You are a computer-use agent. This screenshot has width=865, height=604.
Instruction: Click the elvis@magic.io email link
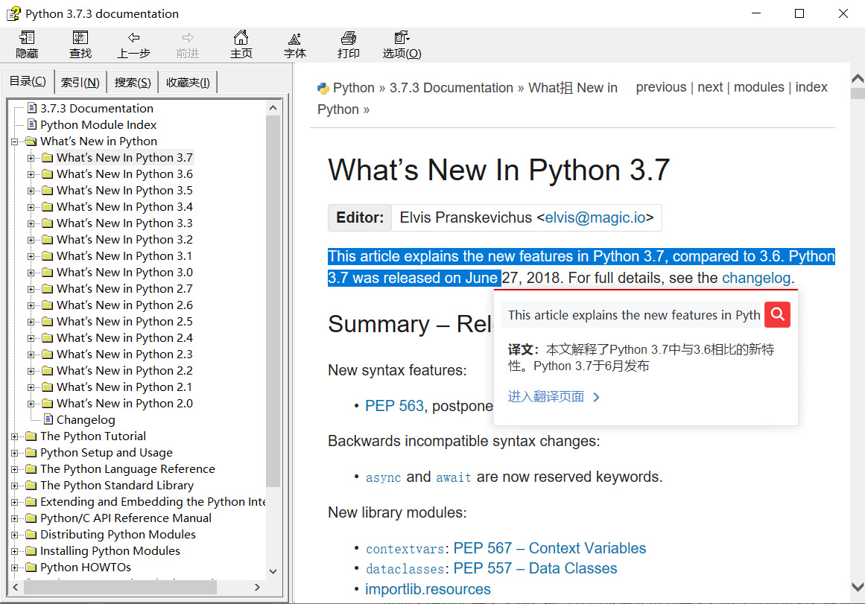(x=595, y=218)
